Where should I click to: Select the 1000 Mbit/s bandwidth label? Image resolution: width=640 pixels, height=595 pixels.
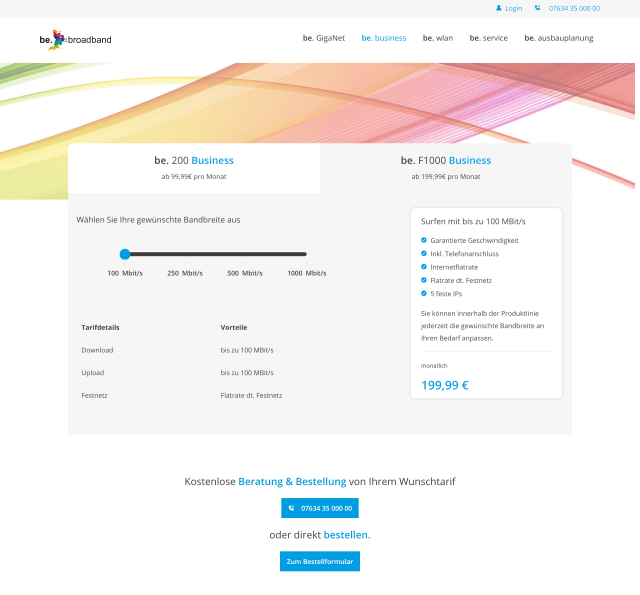307,273
